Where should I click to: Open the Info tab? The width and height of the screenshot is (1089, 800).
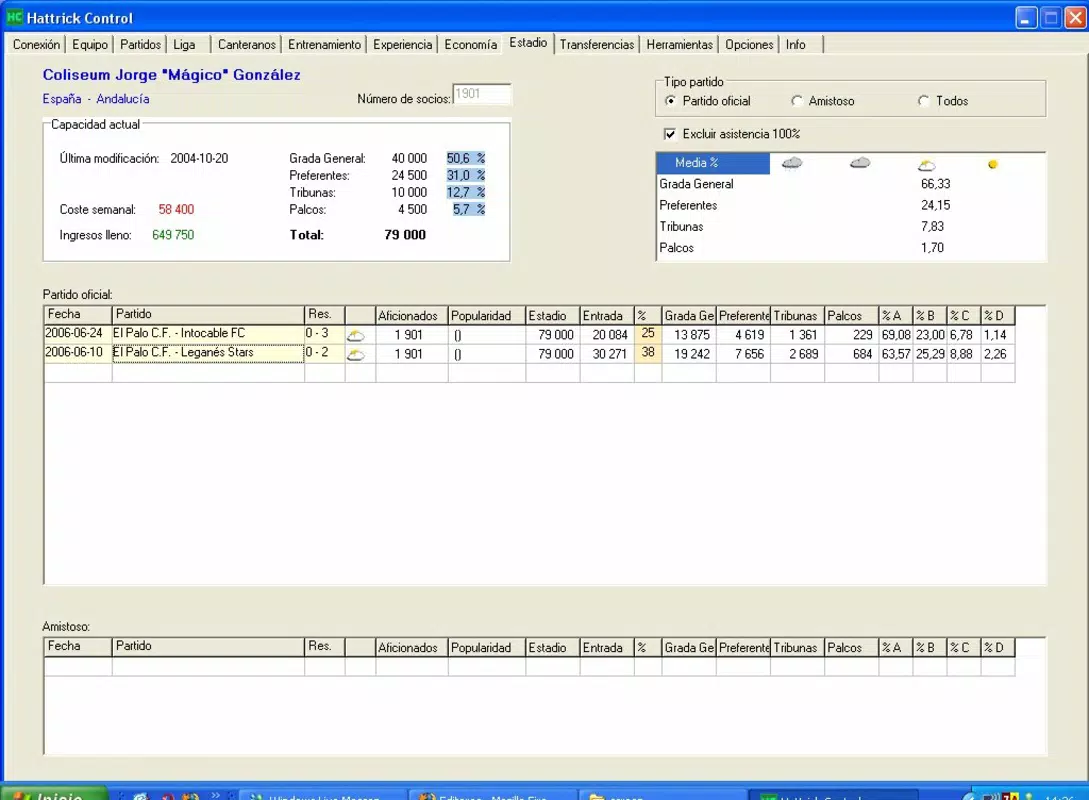click(x=796, y=44)
